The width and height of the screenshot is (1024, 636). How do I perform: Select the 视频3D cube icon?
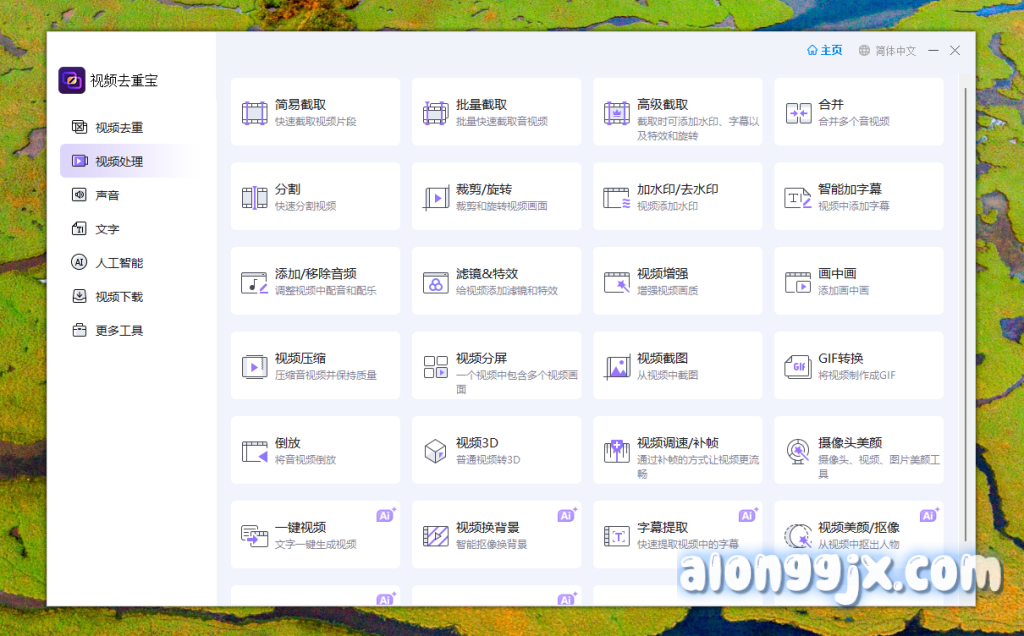[x=435, y=451]
